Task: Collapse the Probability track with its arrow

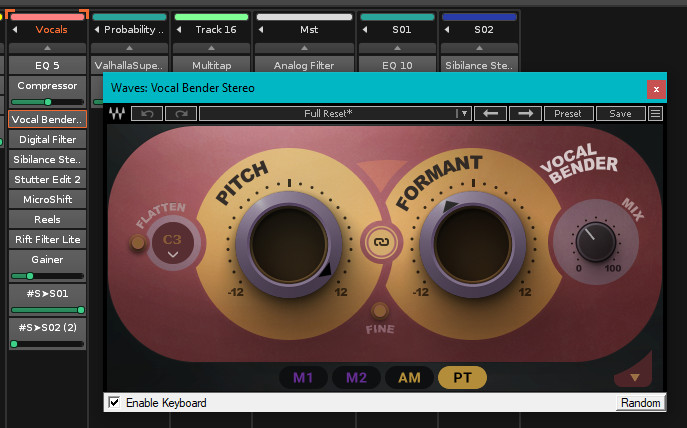Action: [x=97, y=29]
